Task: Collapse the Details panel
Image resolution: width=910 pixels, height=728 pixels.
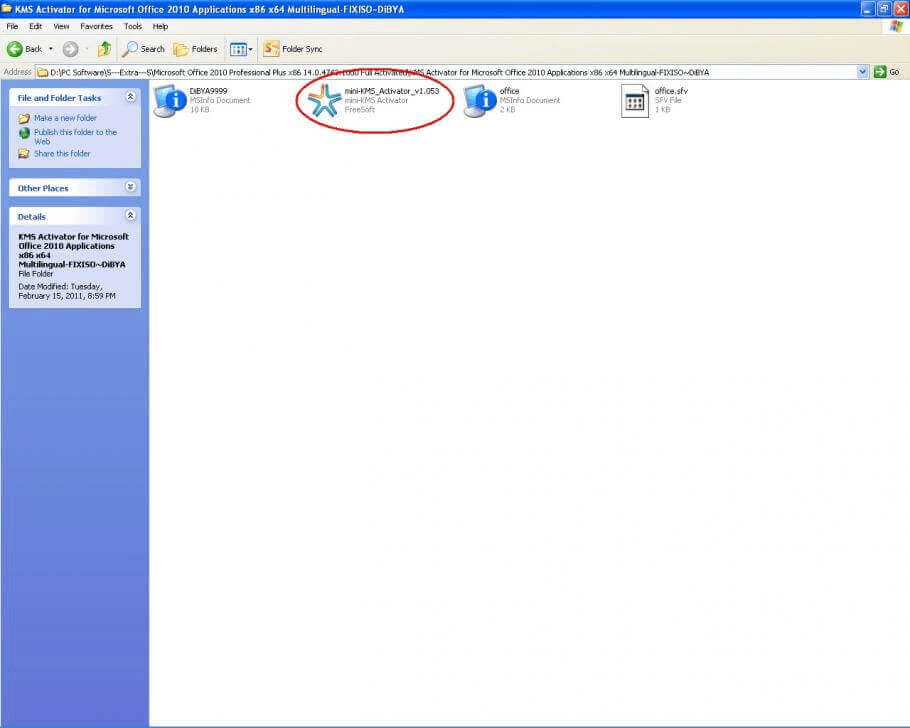Action: point(129,215)
